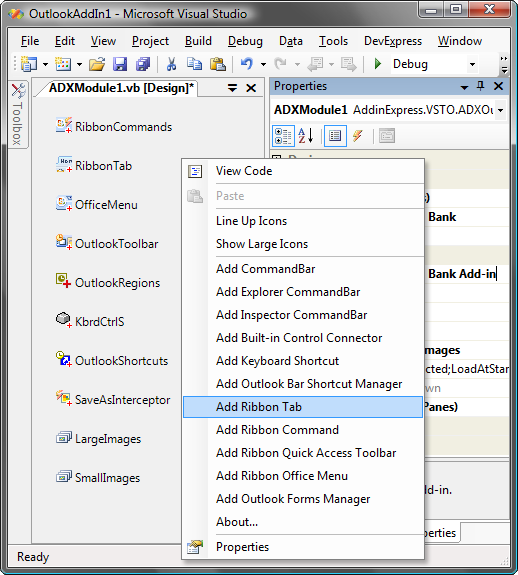Image resolution: width=518 pixels, height=575 pixels.
Task: Choose Add Built-in Control Connector
Action: pyautogui.click(x=303, y=338)
